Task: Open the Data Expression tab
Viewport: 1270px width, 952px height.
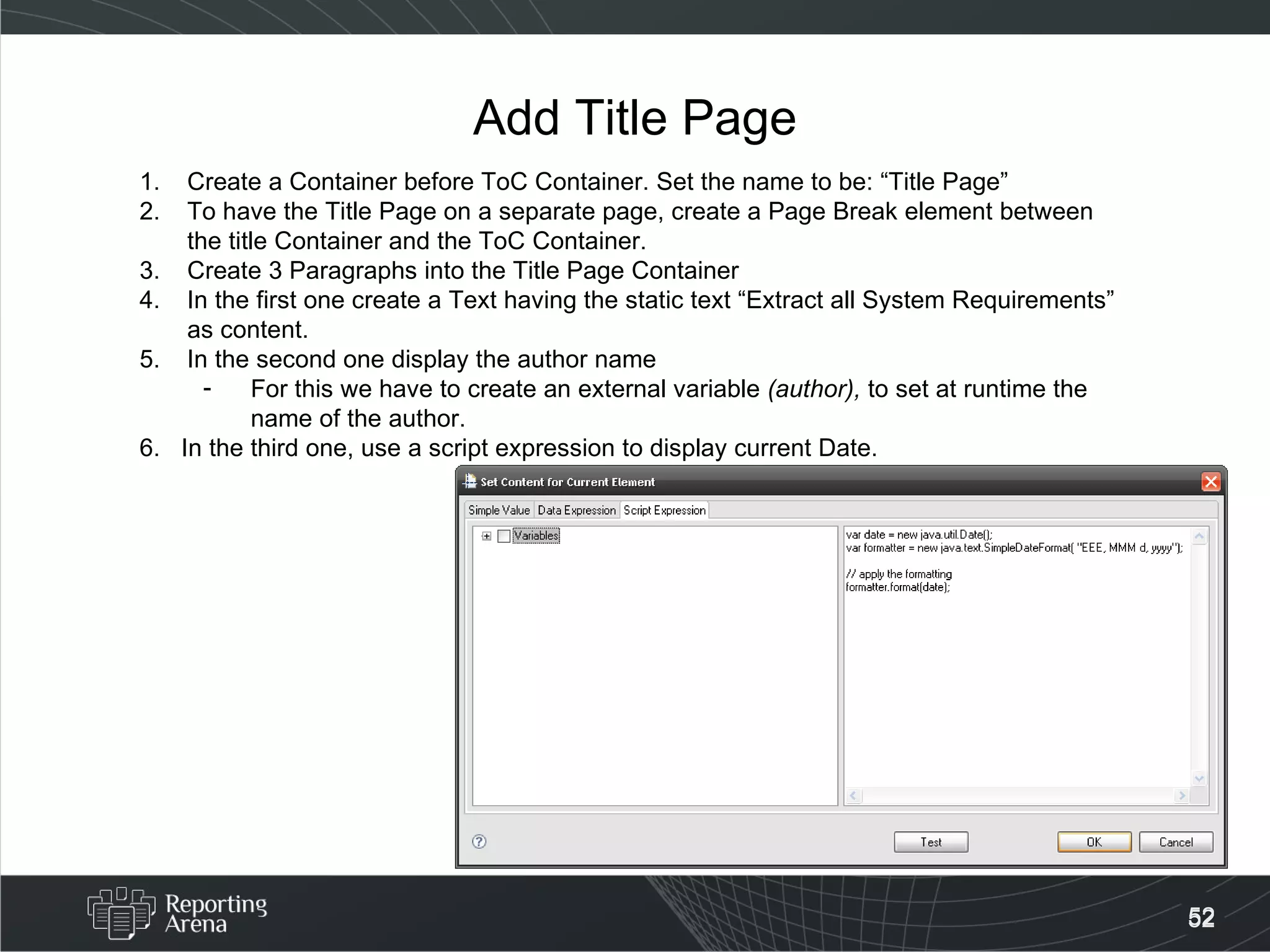Action: tap(577, 510)
